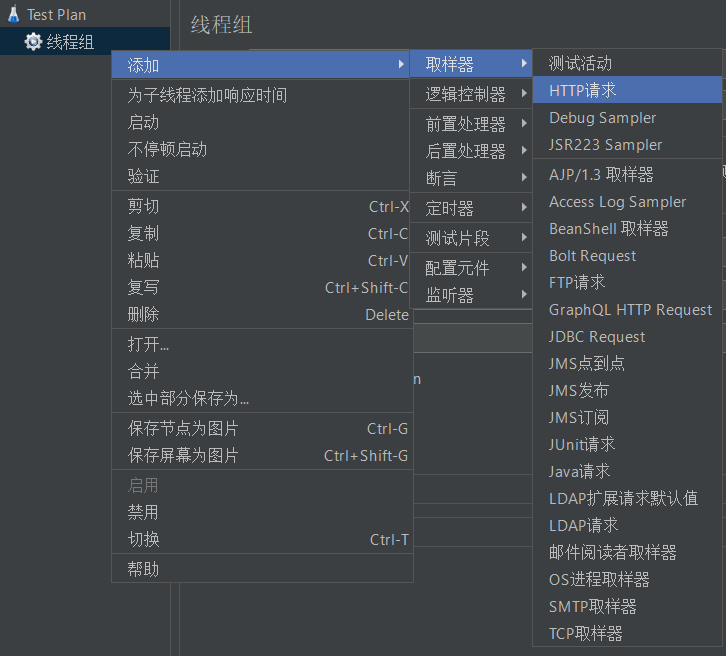
Task: Choose Debug Sampler from the list
Action: [x=602, y=117]
